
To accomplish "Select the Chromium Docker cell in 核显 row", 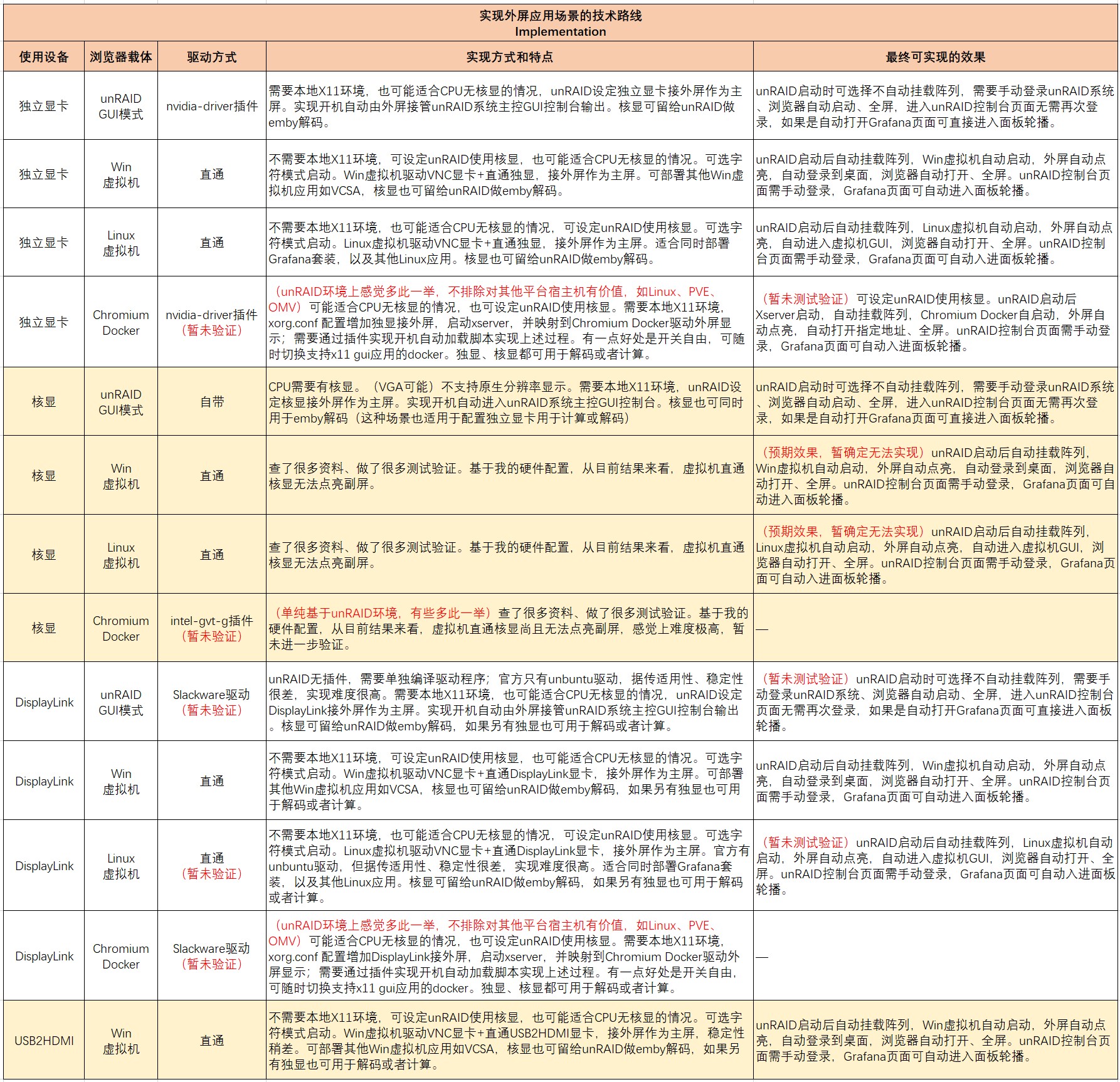I will pyautogui.click(x=120, y=628).
